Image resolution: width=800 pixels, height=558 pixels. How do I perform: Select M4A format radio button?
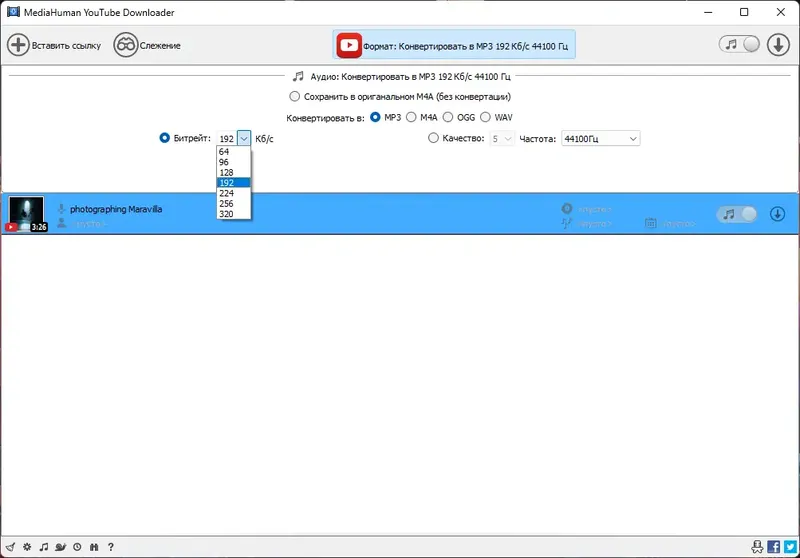pyautogui.click(x=411, y=117)
